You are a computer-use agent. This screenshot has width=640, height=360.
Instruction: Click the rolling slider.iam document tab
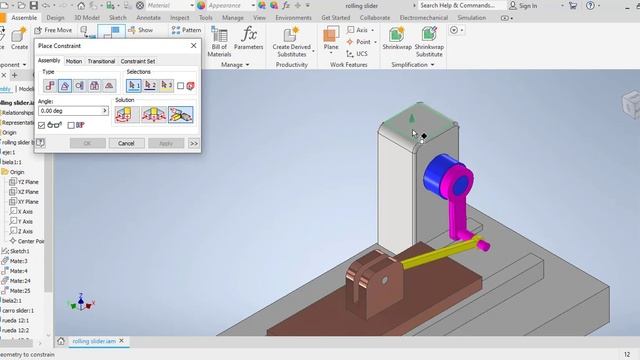(x=94, y=341)
